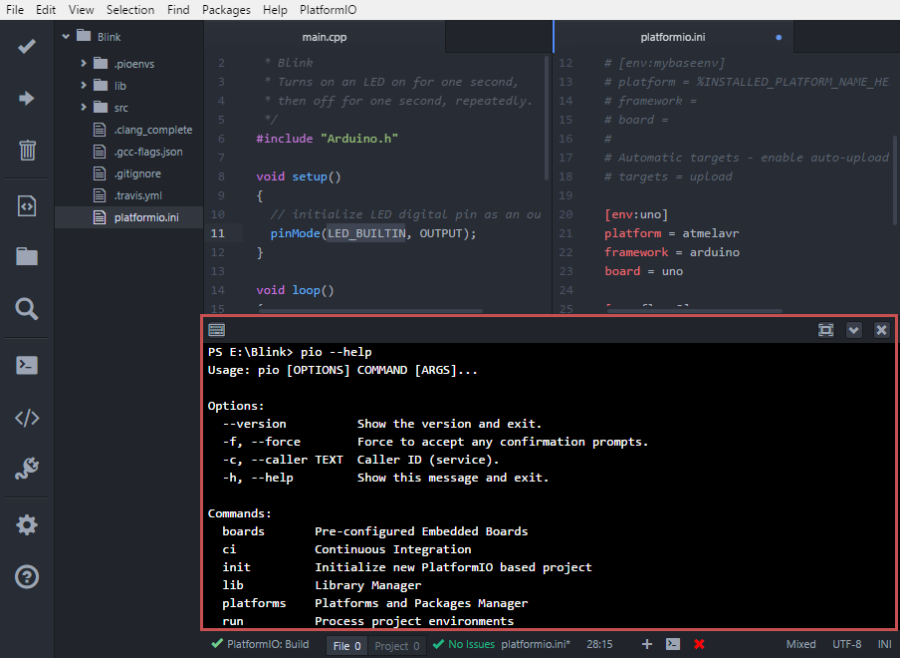Open PlatformIO settings with the gear icon
This screenshot has height=658, width=900.
pos(25,523)
